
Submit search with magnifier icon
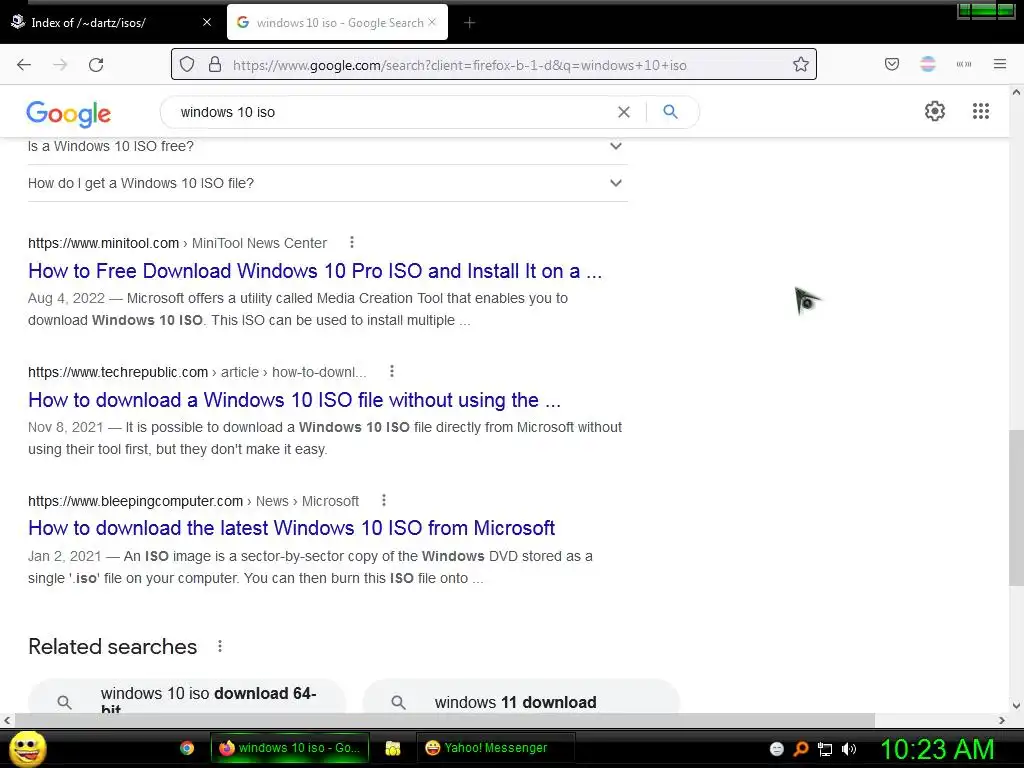click(670, 112)
